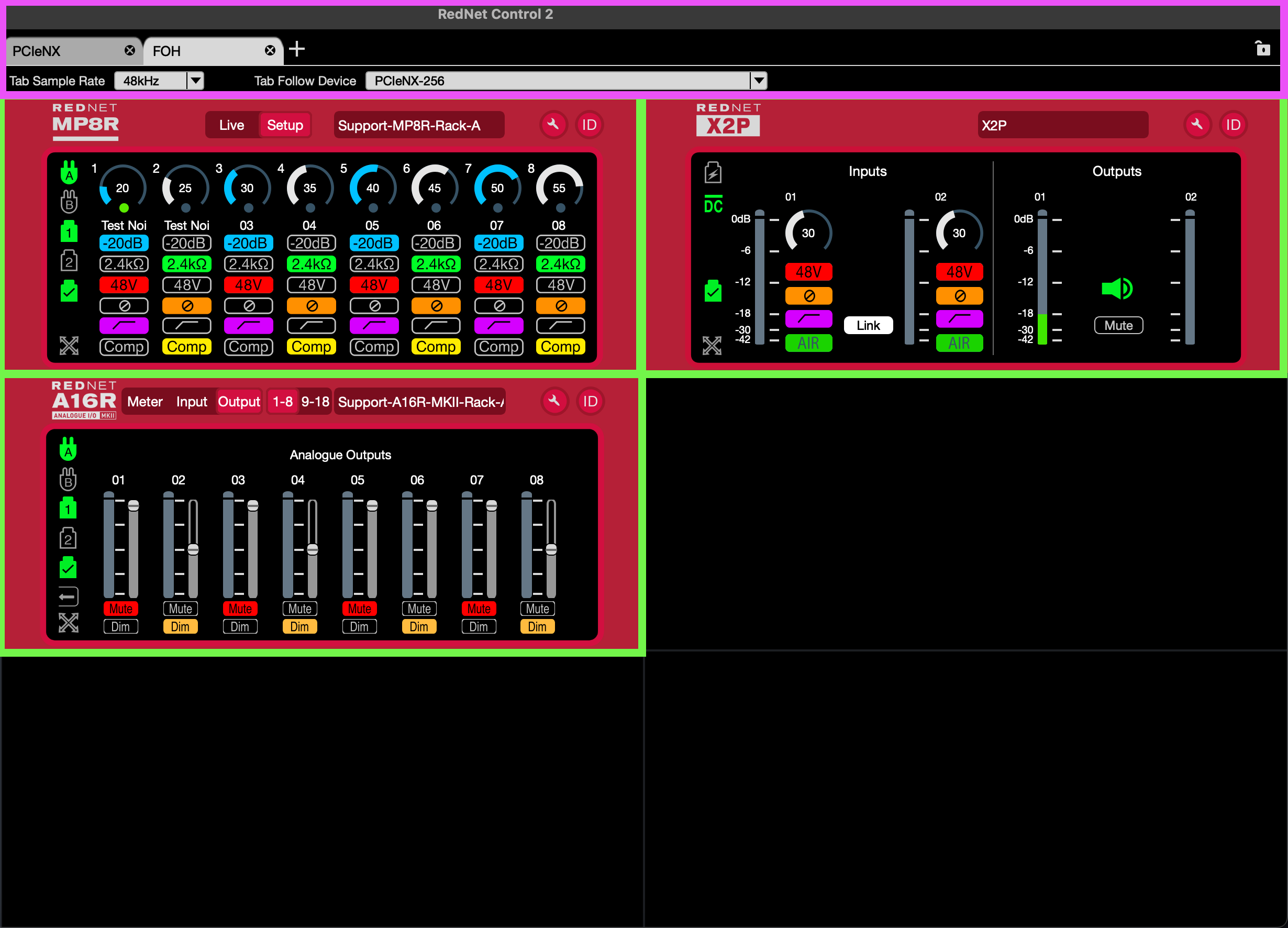
Task: Click A16R power supply A icon
Action: pyautogui.click(x=68, y=449)
